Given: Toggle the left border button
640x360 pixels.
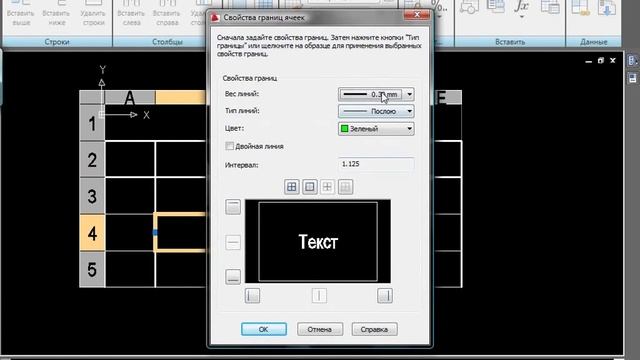Looking at the screenshot, I should (x=252, y=296).
